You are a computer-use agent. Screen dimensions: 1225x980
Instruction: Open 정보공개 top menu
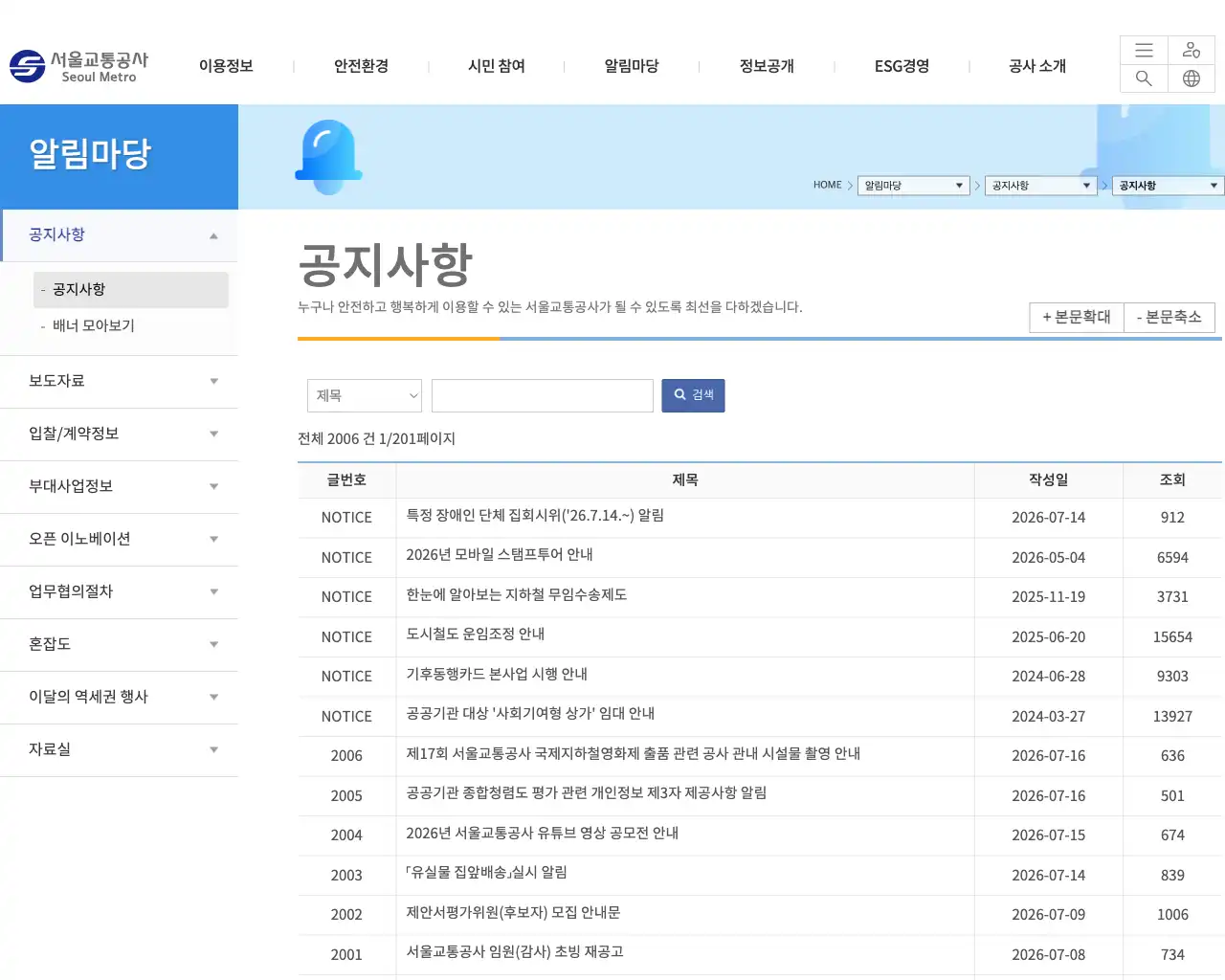(x=767, y=66)
